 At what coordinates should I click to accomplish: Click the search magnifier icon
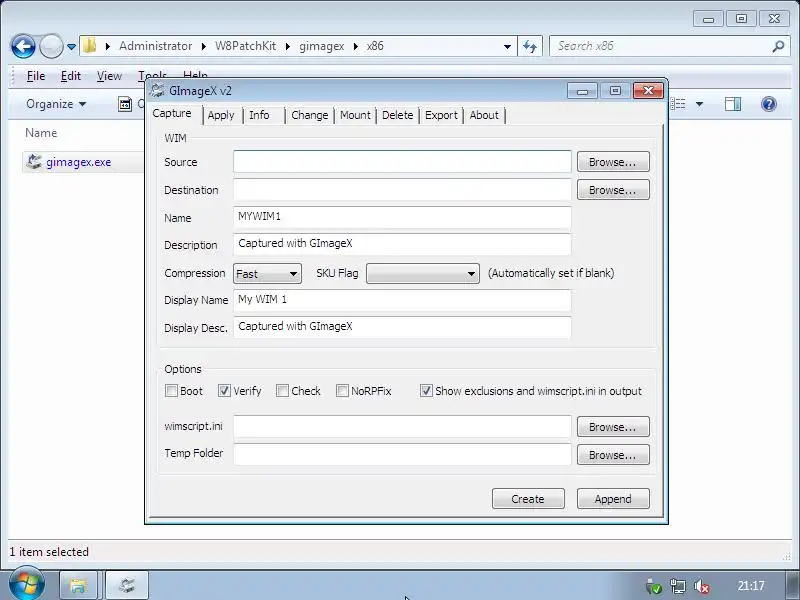coord(778,46)
